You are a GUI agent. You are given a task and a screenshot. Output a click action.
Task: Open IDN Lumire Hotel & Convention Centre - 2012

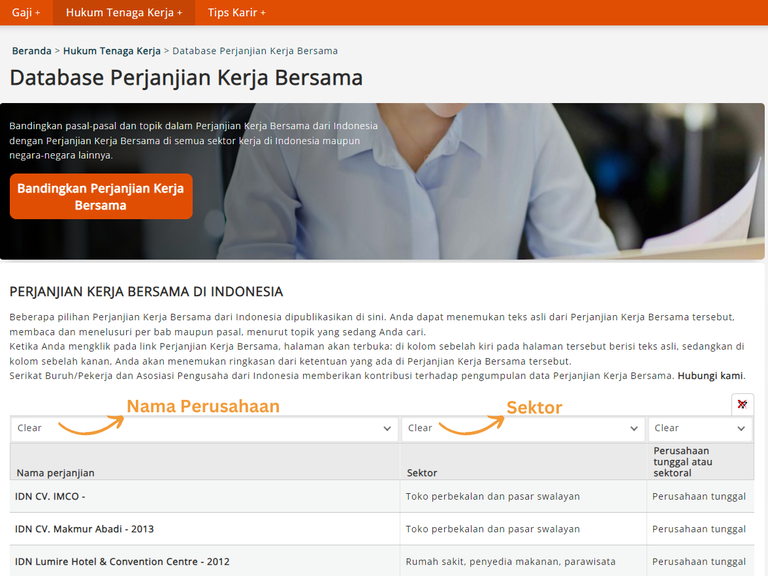coord(122,562)
